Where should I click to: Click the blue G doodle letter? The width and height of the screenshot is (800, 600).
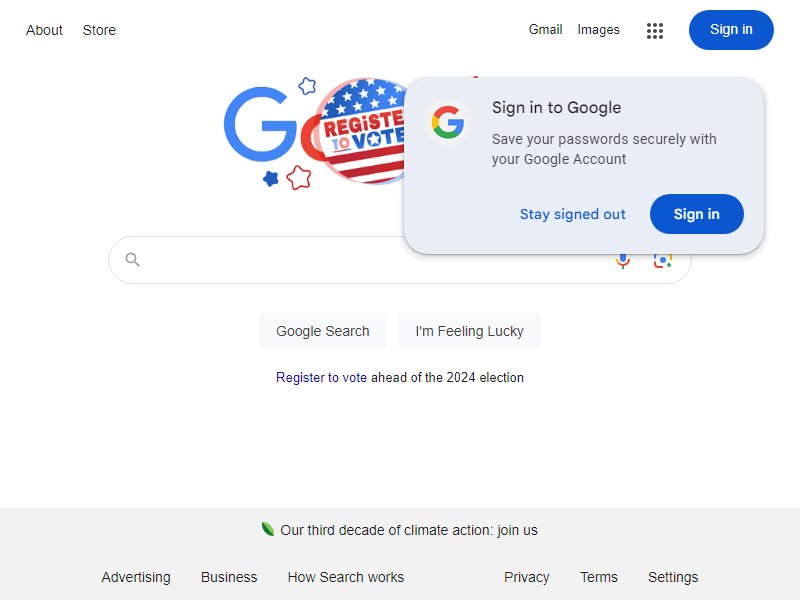pos(260,124)
